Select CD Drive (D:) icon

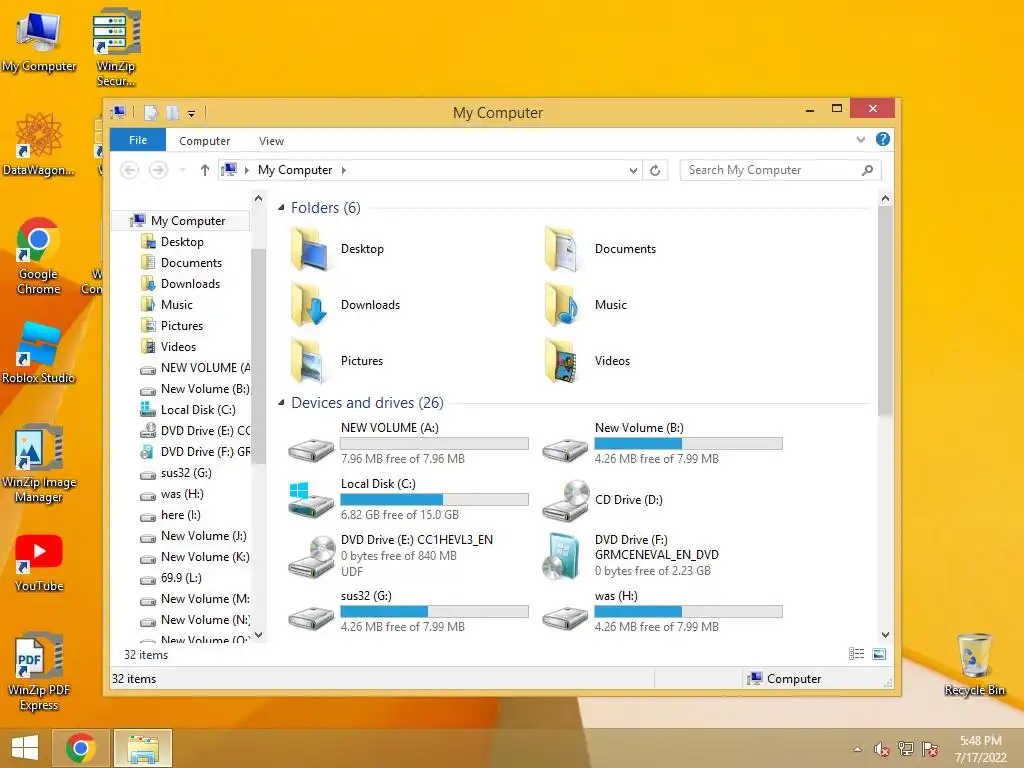(x=565, y=500)
